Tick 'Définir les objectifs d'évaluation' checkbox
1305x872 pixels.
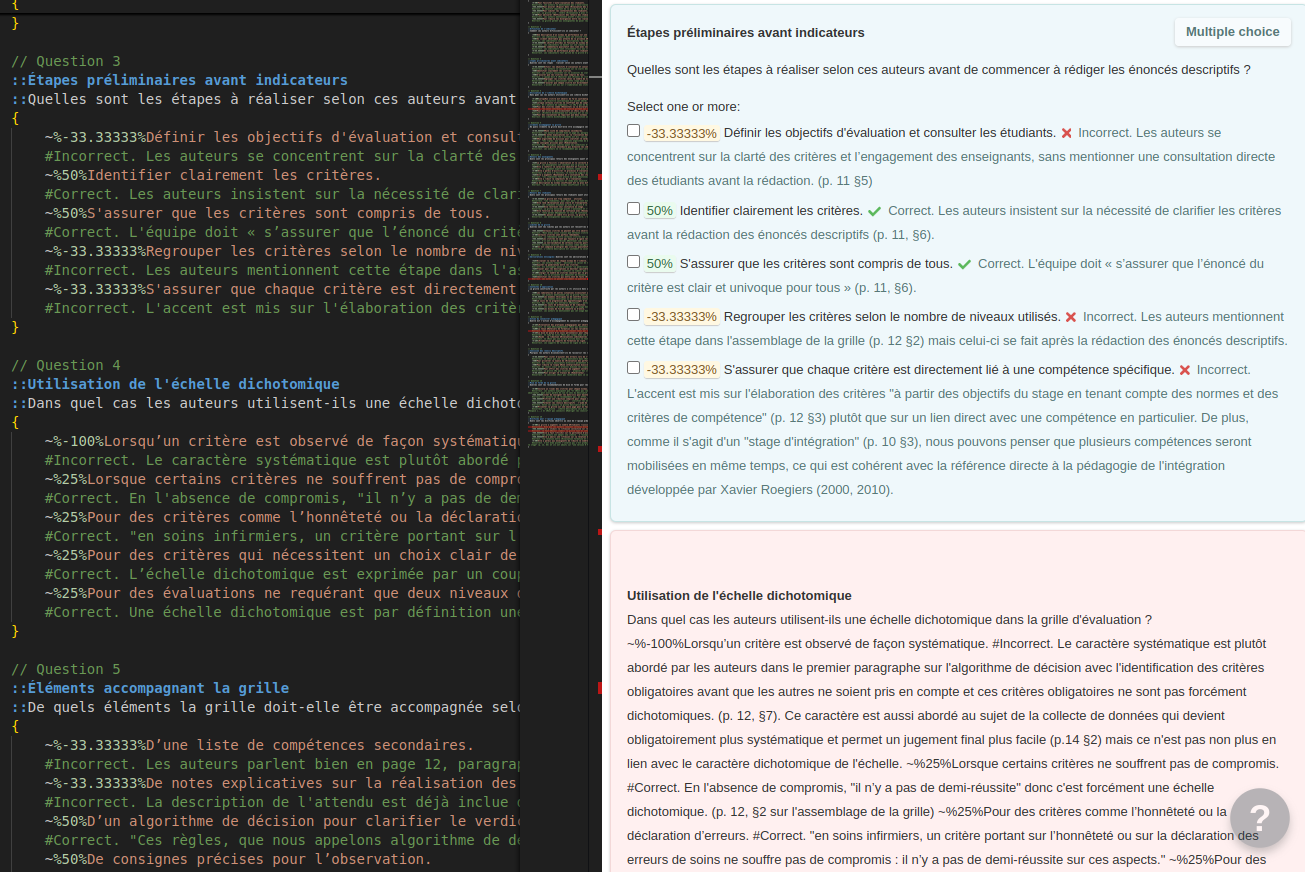[x=633, y=131]
